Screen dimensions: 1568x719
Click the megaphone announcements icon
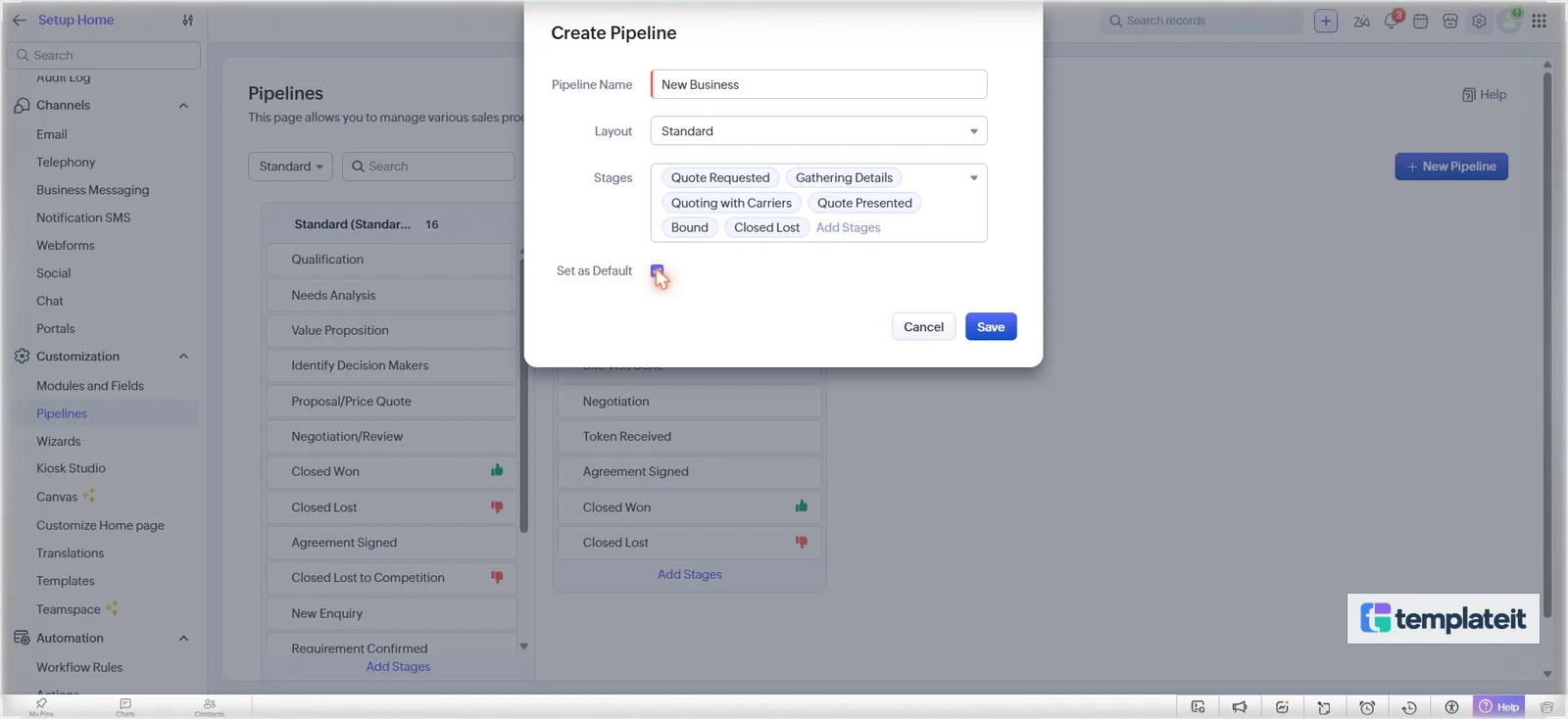coord(1240,707)
